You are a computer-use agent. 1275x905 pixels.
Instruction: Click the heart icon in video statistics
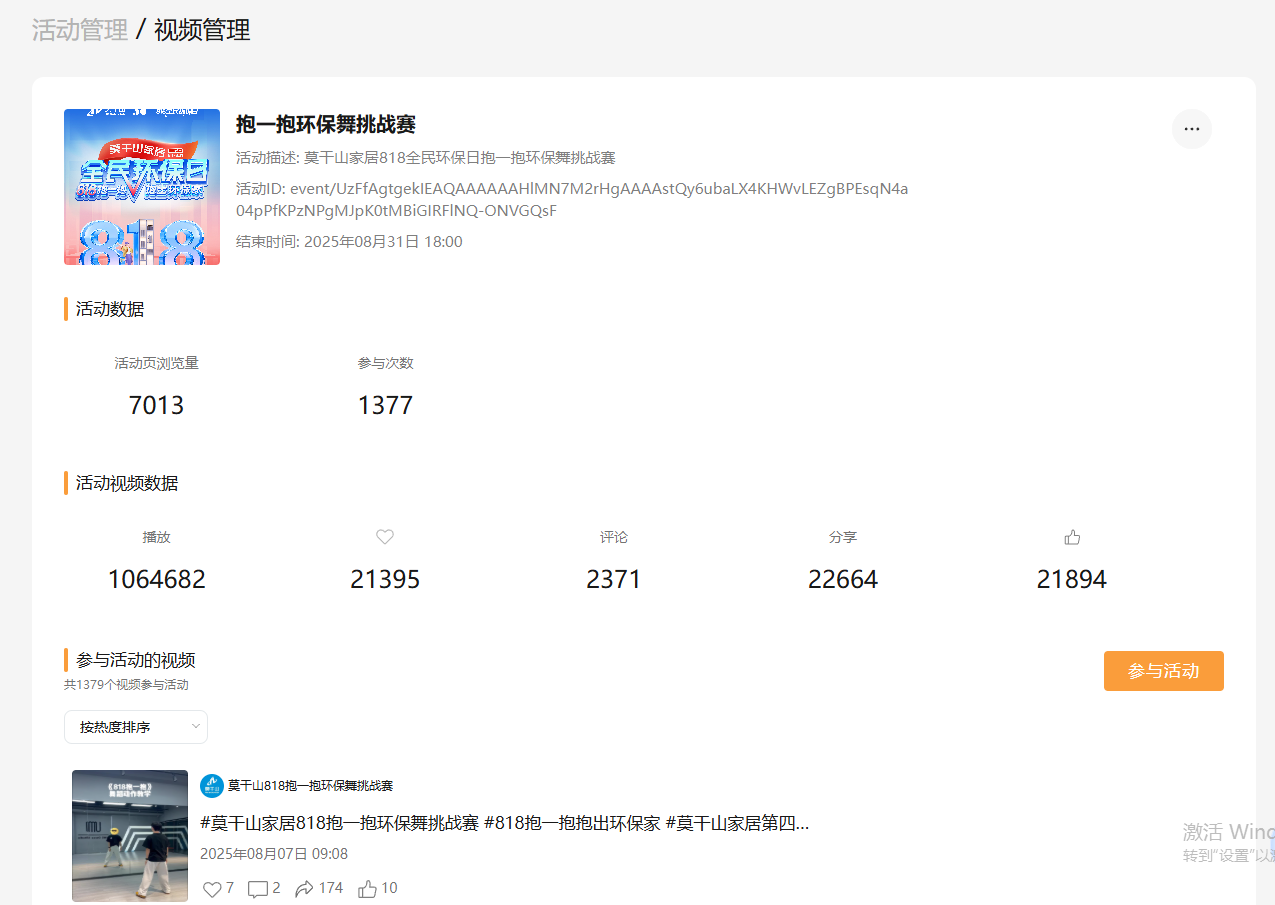385,537
